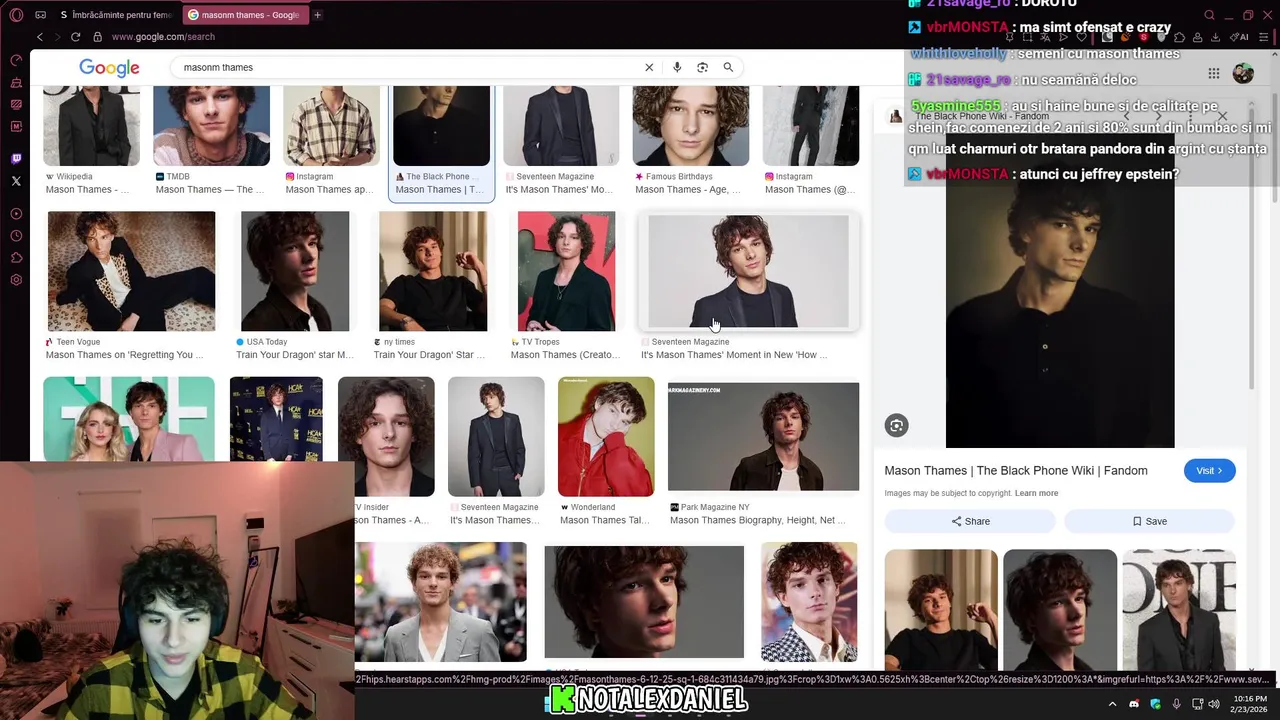1280x720 pixels.
Task: Open the Famous Birthdays image result
Action: tap(691, 125)
